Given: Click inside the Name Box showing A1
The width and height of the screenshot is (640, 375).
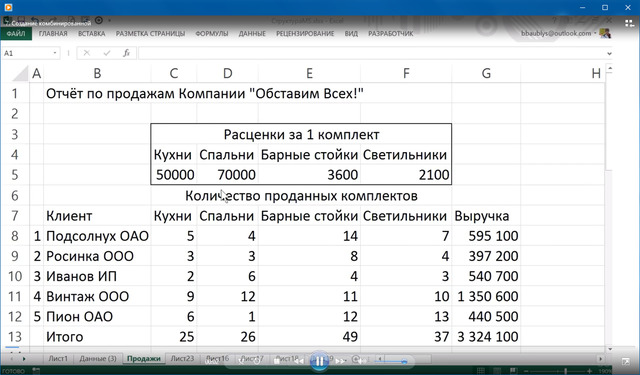Looking at the screenshot, I should (x=27, y=53).
